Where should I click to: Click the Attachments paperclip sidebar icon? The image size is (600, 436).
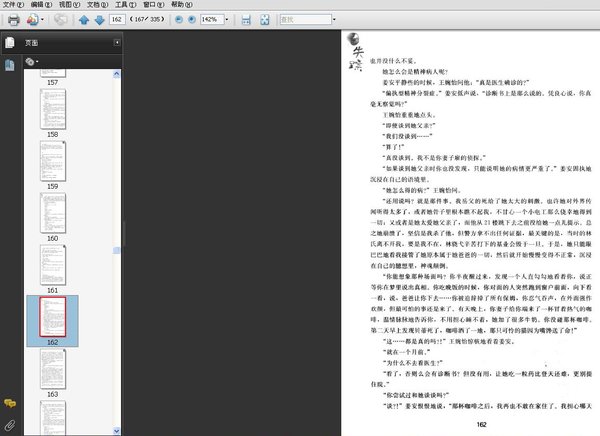10,425
